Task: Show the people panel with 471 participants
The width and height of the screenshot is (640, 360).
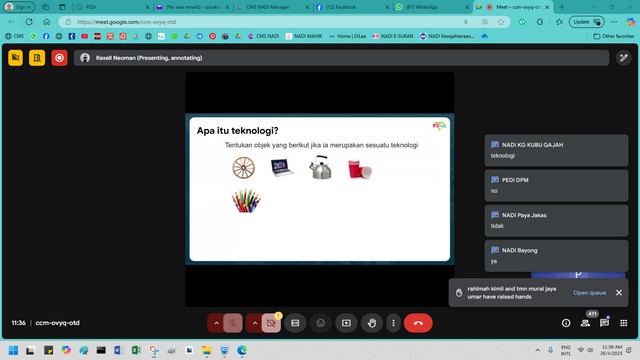Action: [585, 323]
